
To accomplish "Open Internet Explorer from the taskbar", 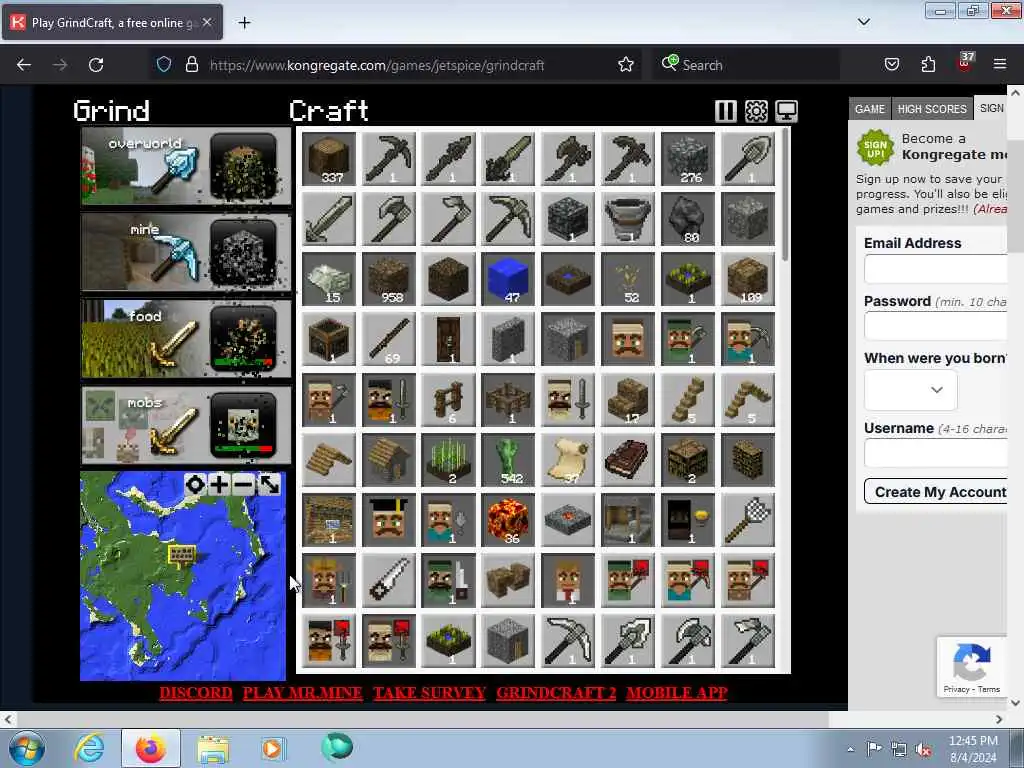I will tap(89, 748).
